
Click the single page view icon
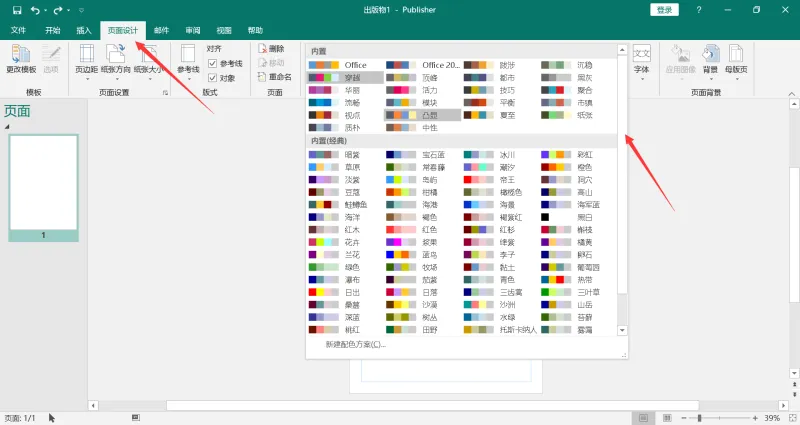click(x=643, y=418)
